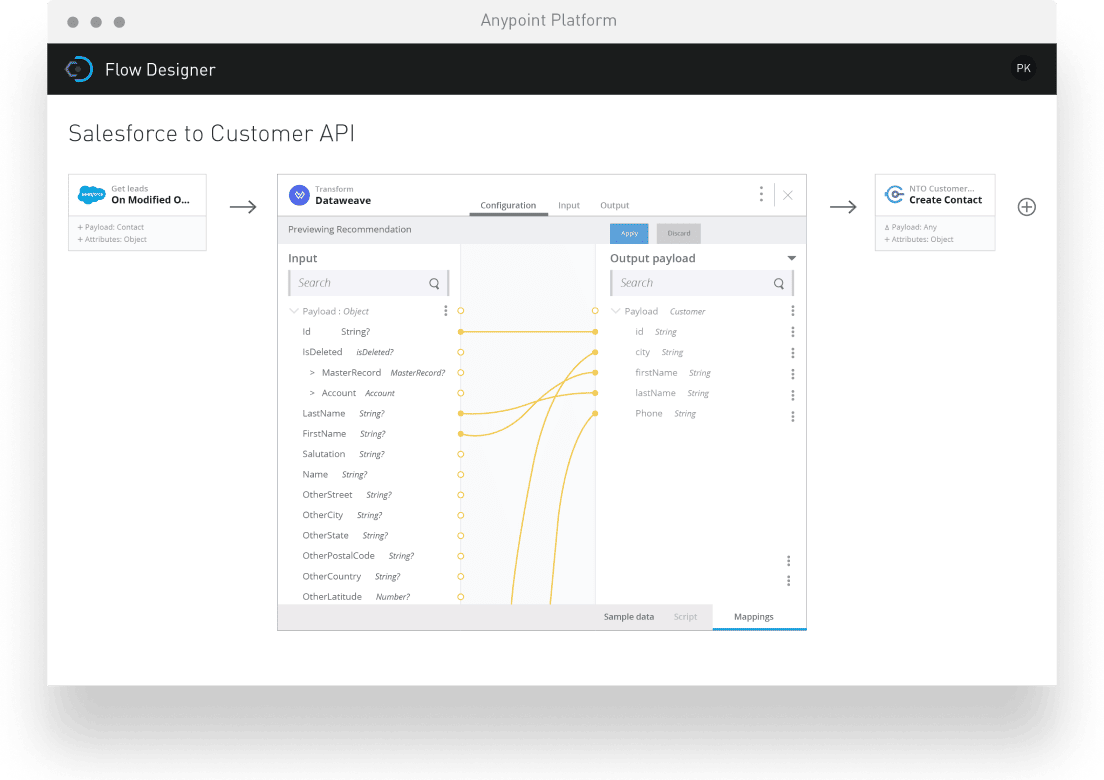Click the Input search magnifier icon
The width and height of the screenshot is (1104, 780).
[434, 283]
